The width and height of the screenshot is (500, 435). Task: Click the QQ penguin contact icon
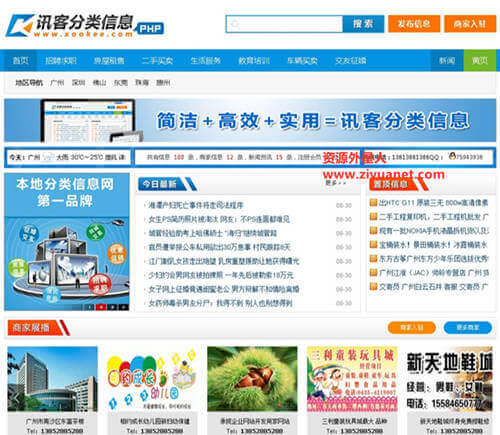point(452,156)
